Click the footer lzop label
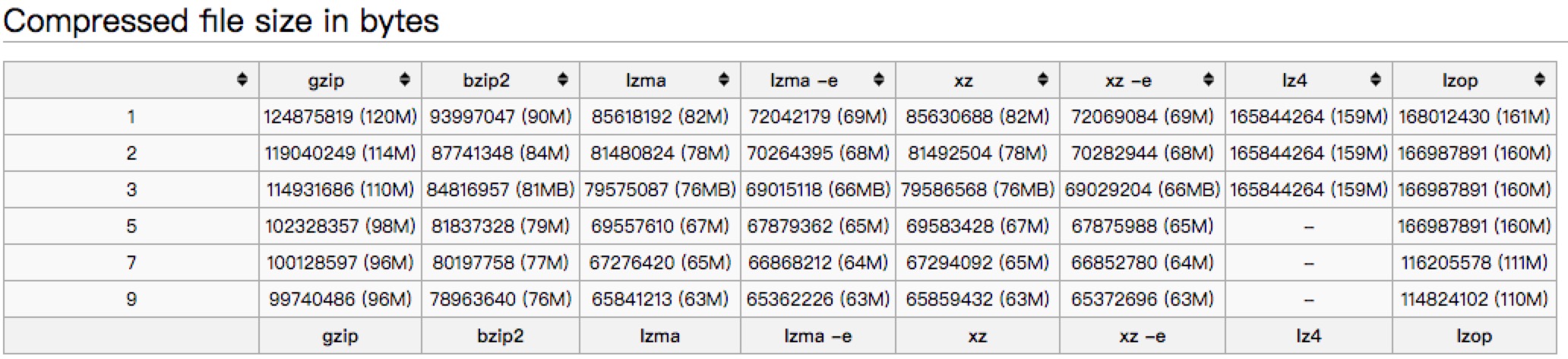The width and height of the screenshot is (1568, 359). pyautogui.click(x=1474, y=336)
